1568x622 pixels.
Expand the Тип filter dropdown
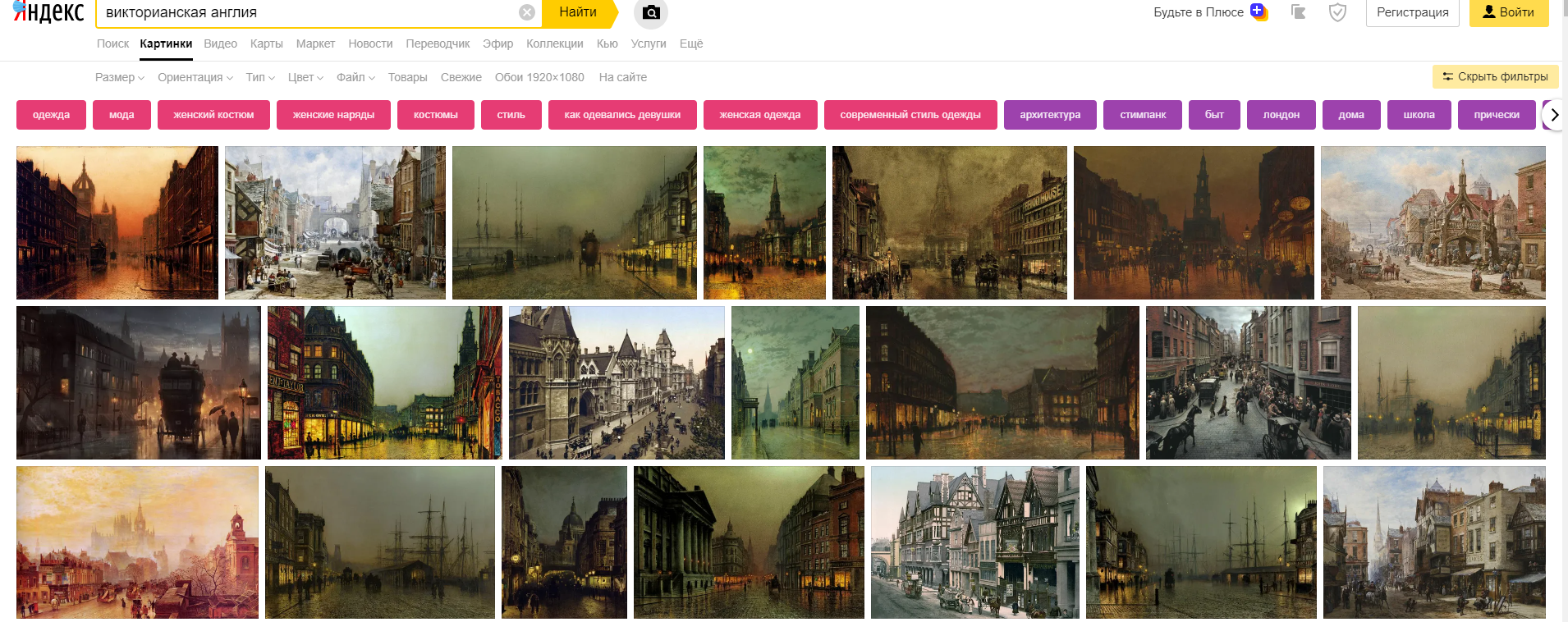click(260, 77)
